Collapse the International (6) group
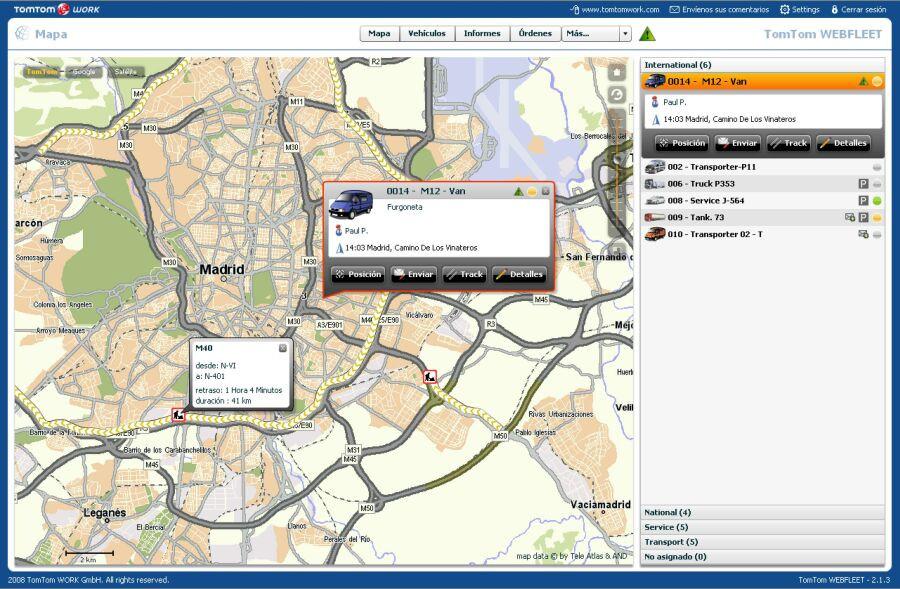 [x=762, y=65]
